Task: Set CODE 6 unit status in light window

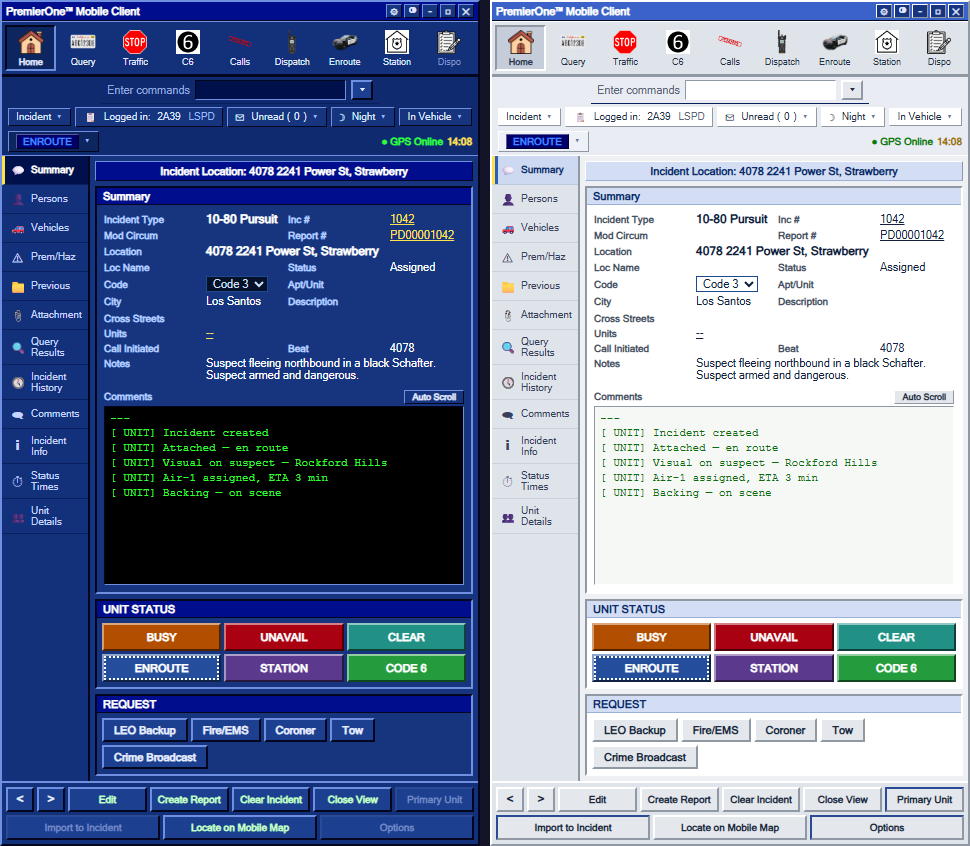Action: (896, 669)
